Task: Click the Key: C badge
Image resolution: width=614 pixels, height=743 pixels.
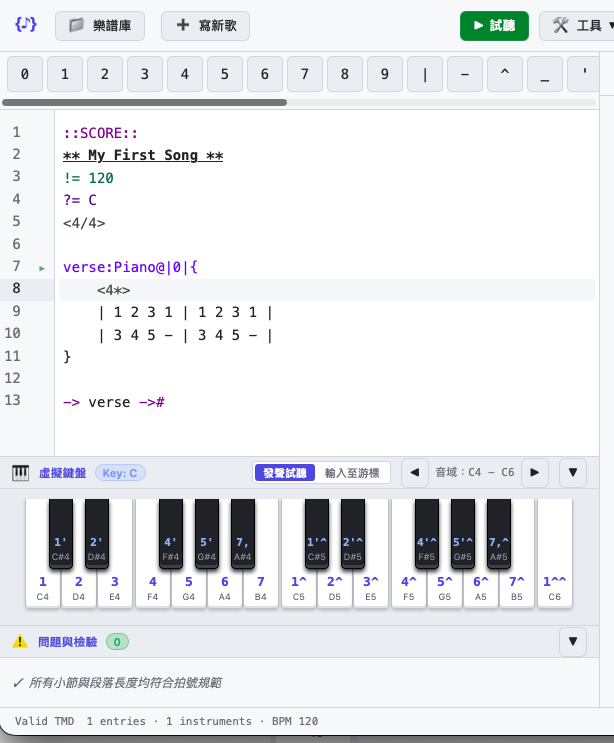Action: click(120, 473)
